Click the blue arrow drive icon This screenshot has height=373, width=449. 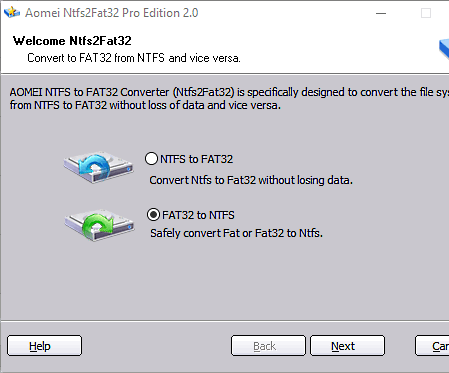99,167
